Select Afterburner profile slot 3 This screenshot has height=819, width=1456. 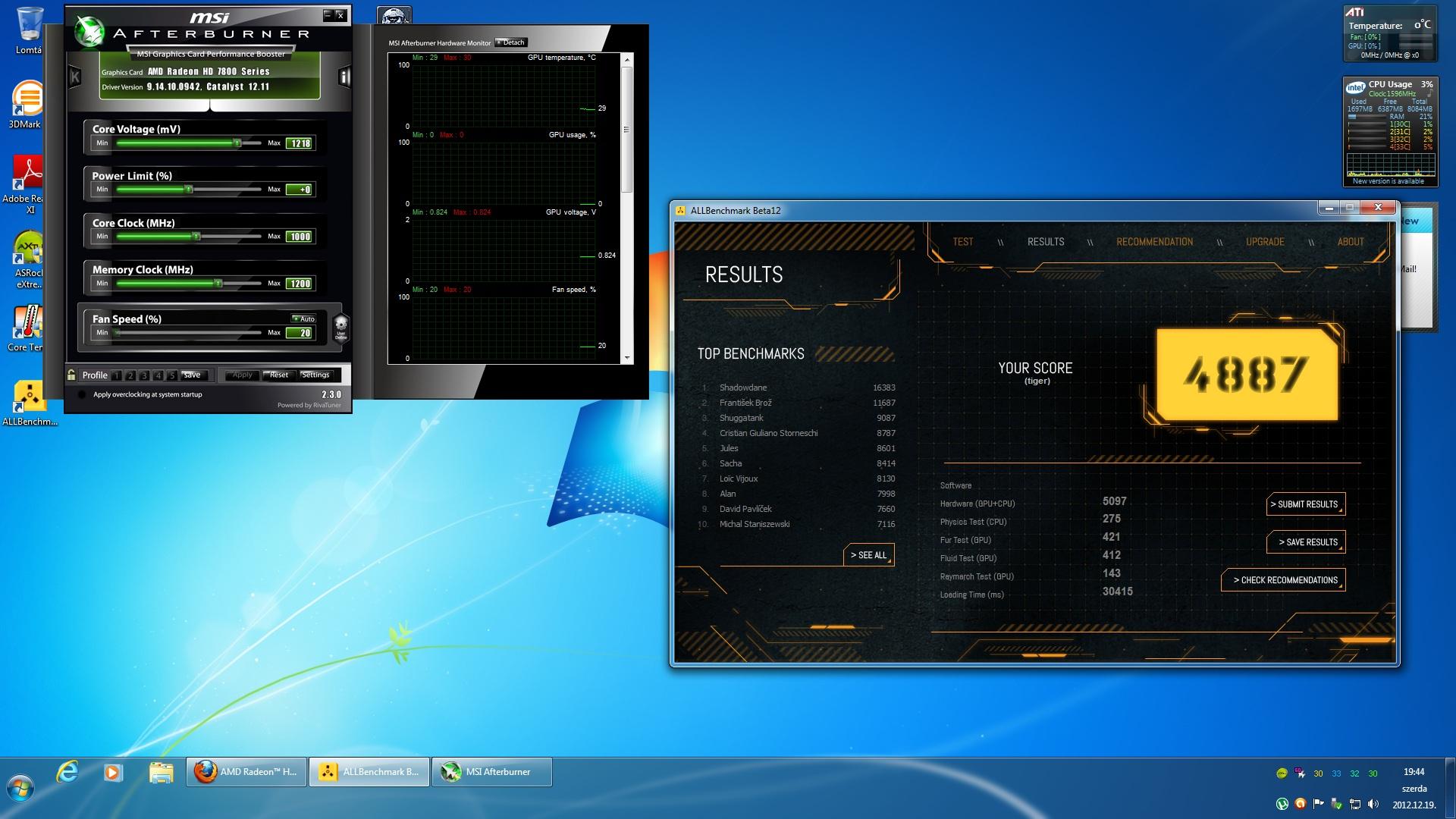click(144, 375)
